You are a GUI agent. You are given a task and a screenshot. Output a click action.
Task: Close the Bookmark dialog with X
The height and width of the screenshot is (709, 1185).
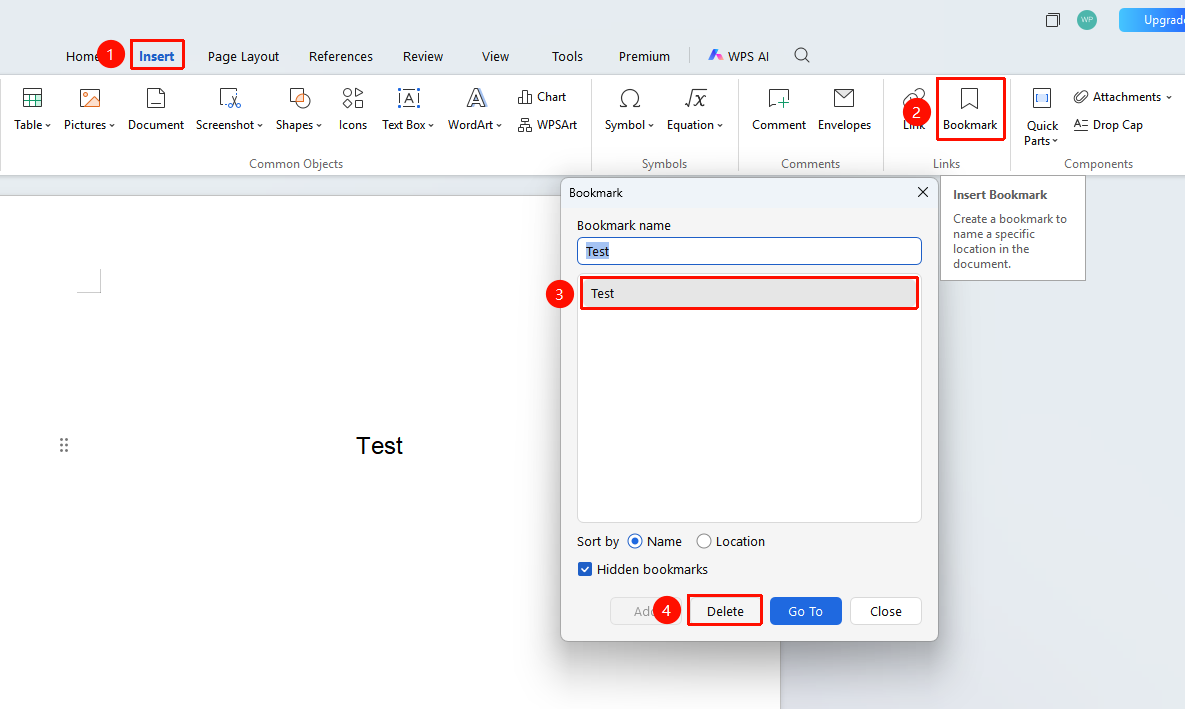coord(923,192)
